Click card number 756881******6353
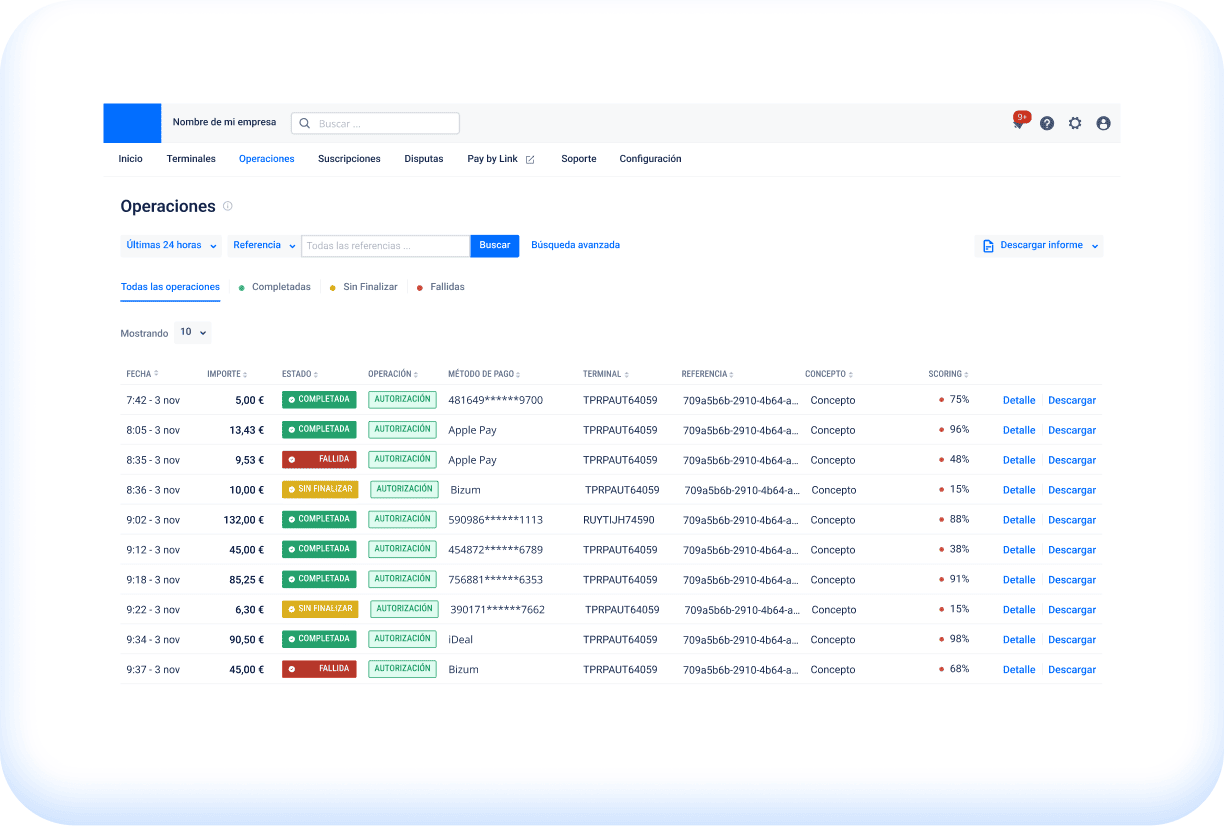Screen dimensions: 1224x826 495,580
